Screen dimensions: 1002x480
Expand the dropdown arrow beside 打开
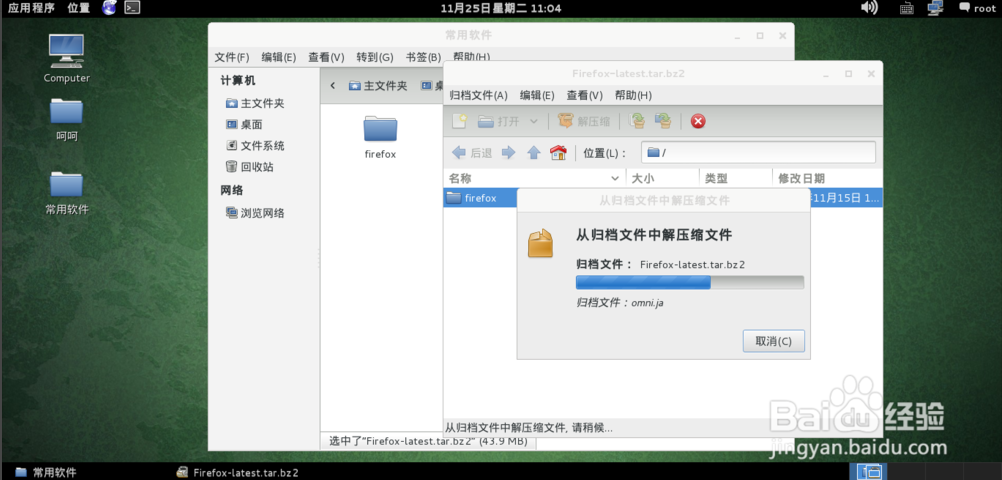click(x=534, y=121)
